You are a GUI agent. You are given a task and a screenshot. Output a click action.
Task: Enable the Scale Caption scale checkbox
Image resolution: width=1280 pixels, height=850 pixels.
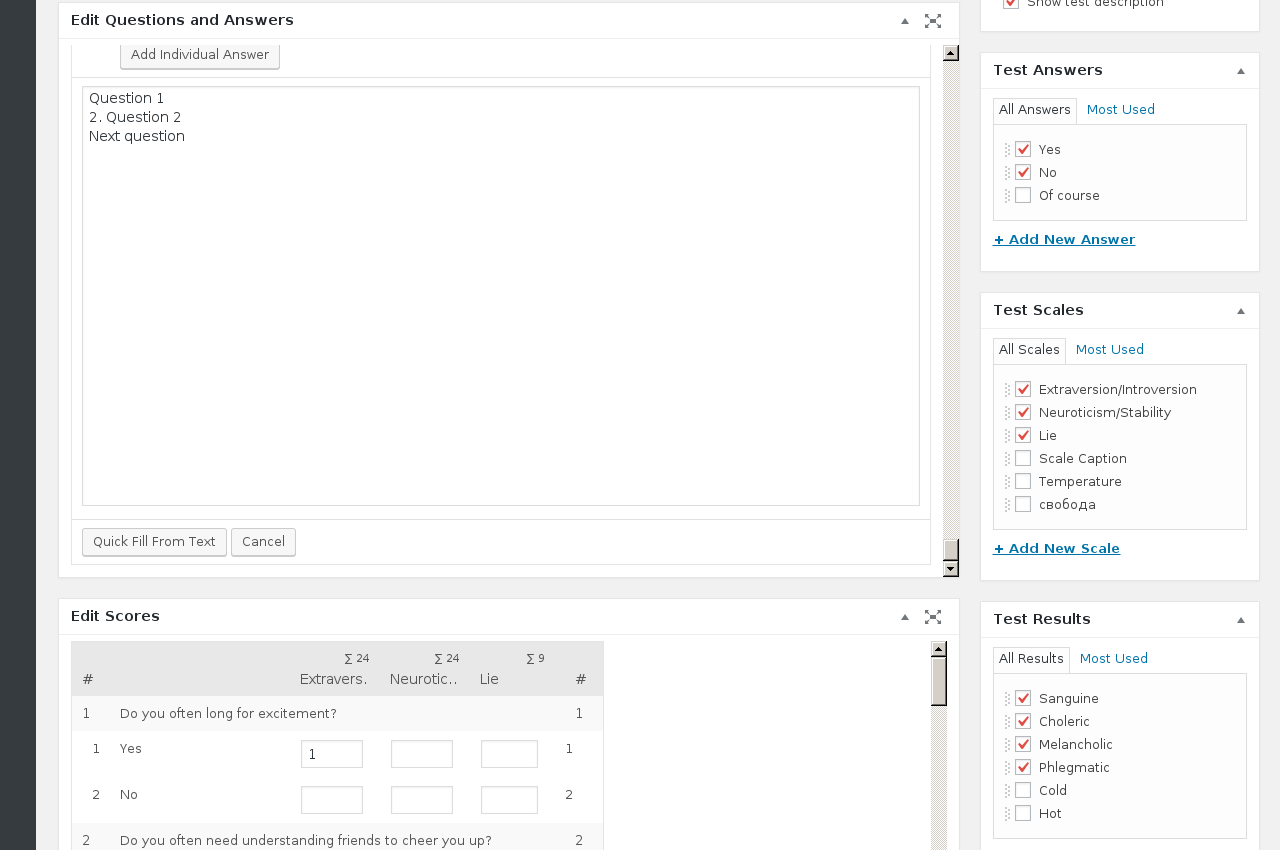pos(1023,458)
